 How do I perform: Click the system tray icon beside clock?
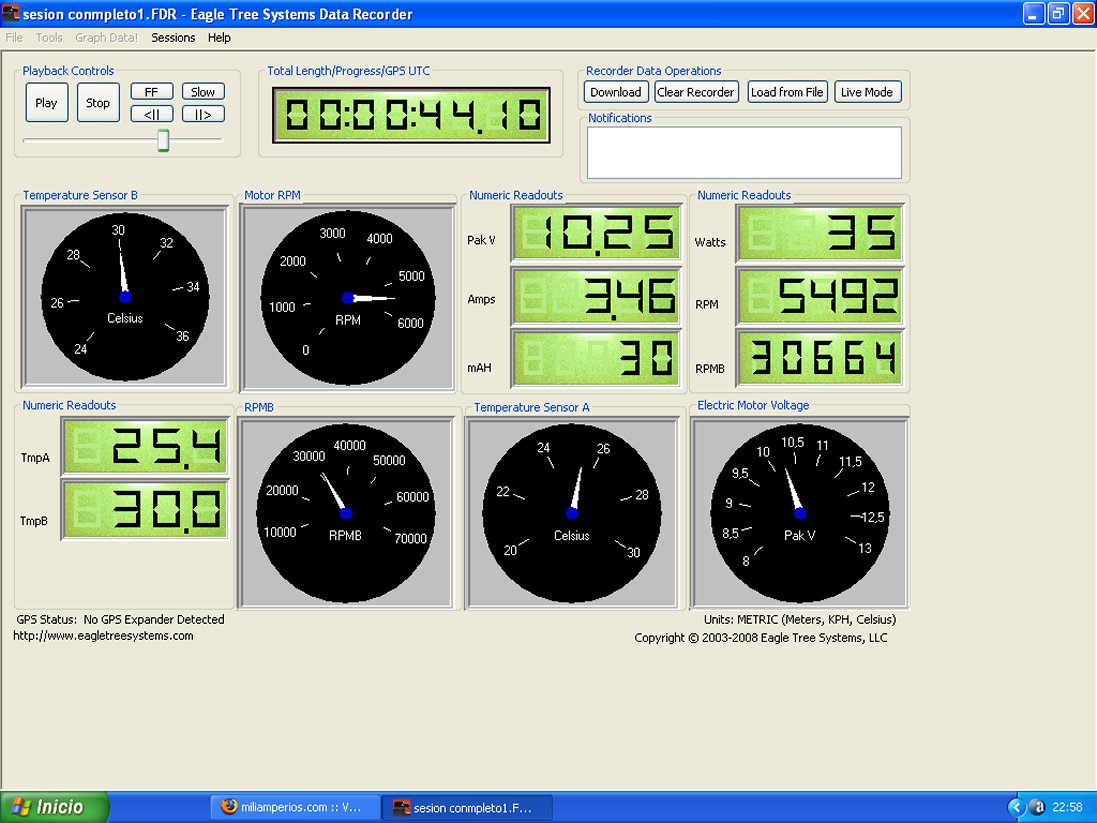[x=1038, y=808]
